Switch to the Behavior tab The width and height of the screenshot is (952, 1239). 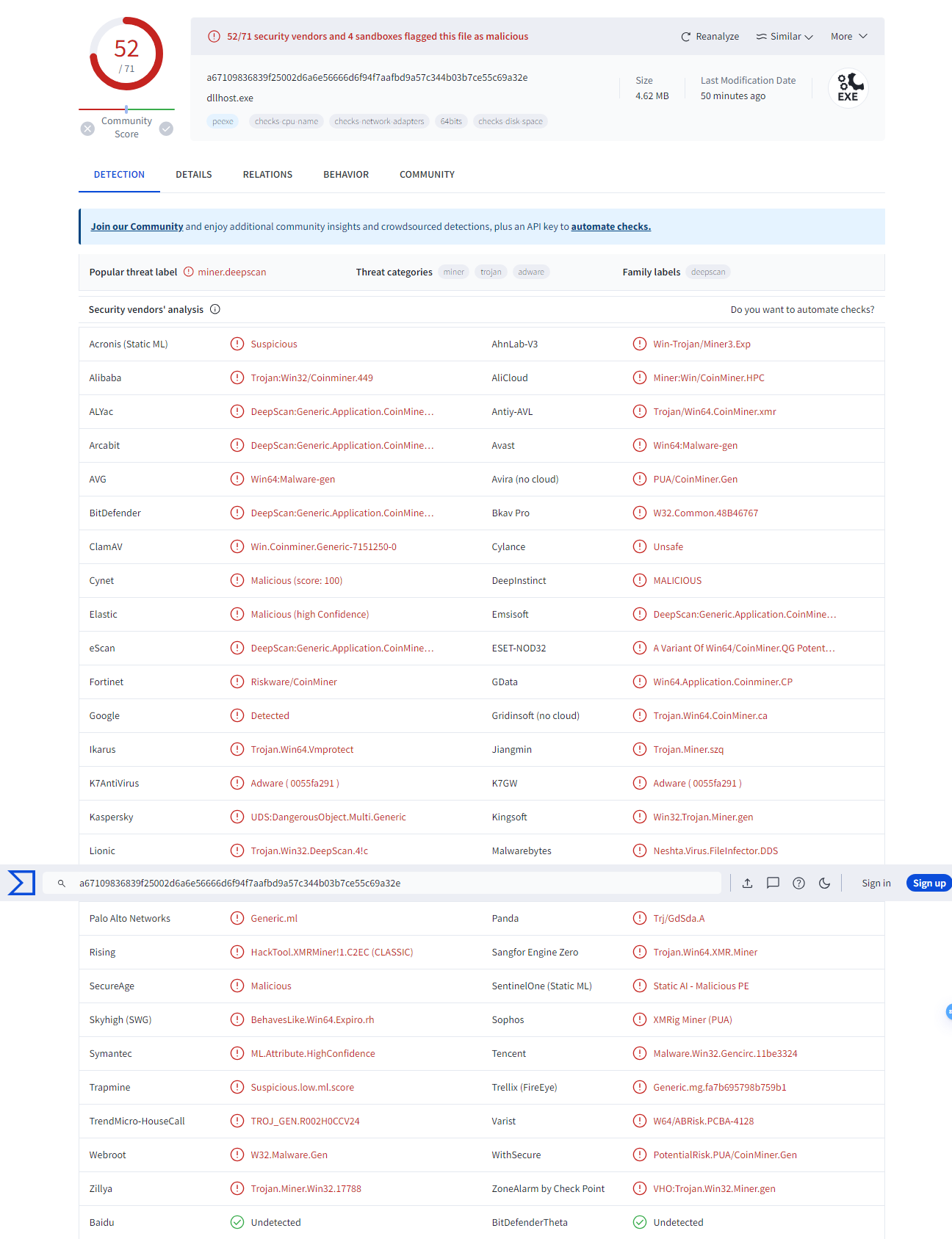click(346, 175)
